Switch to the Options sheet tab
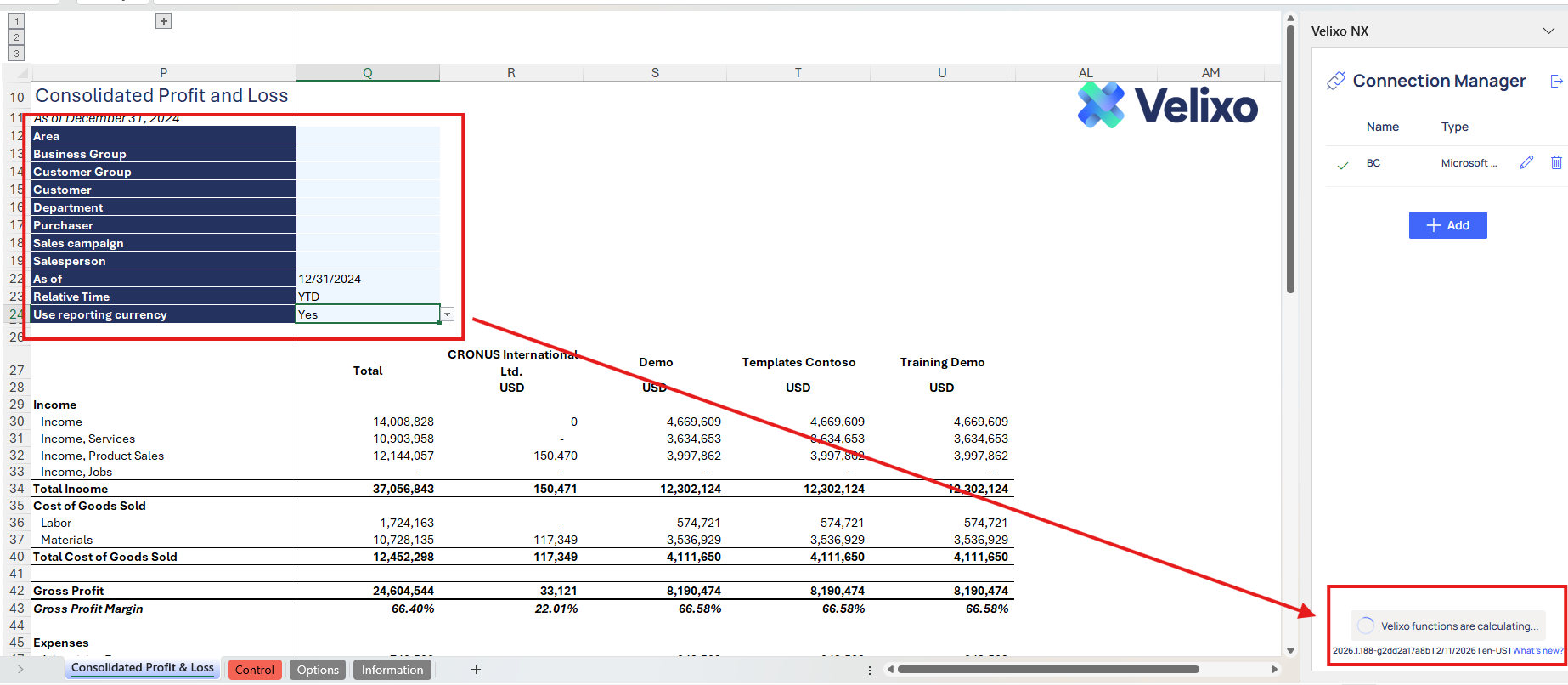This screenshot has height=685, width=1568. point(318,670)
